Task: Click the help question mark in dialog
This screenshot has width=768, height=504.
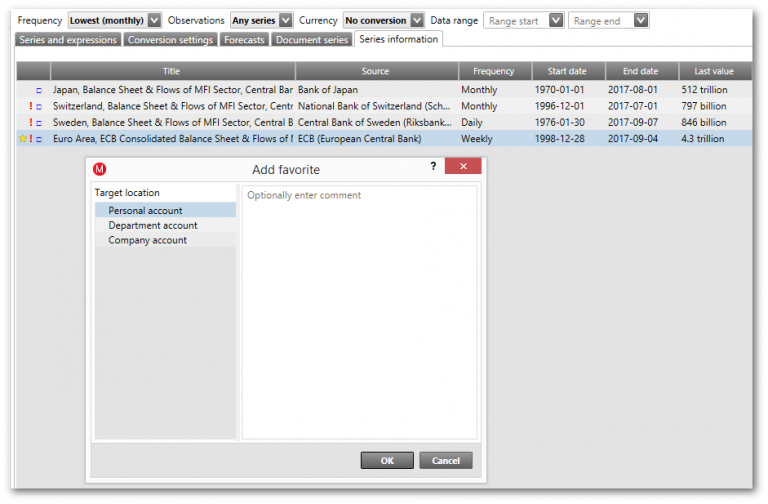Action: coord(433,167)
